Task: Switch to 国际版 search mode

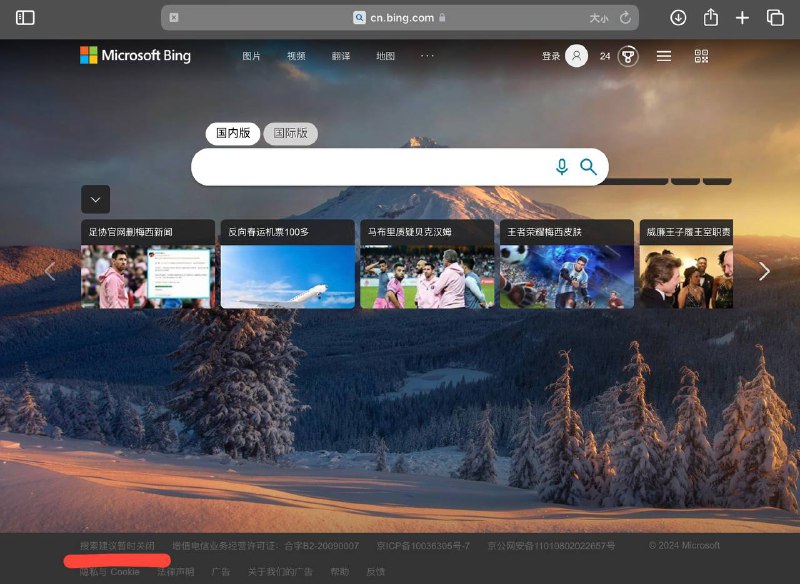Action: (291, 133)
